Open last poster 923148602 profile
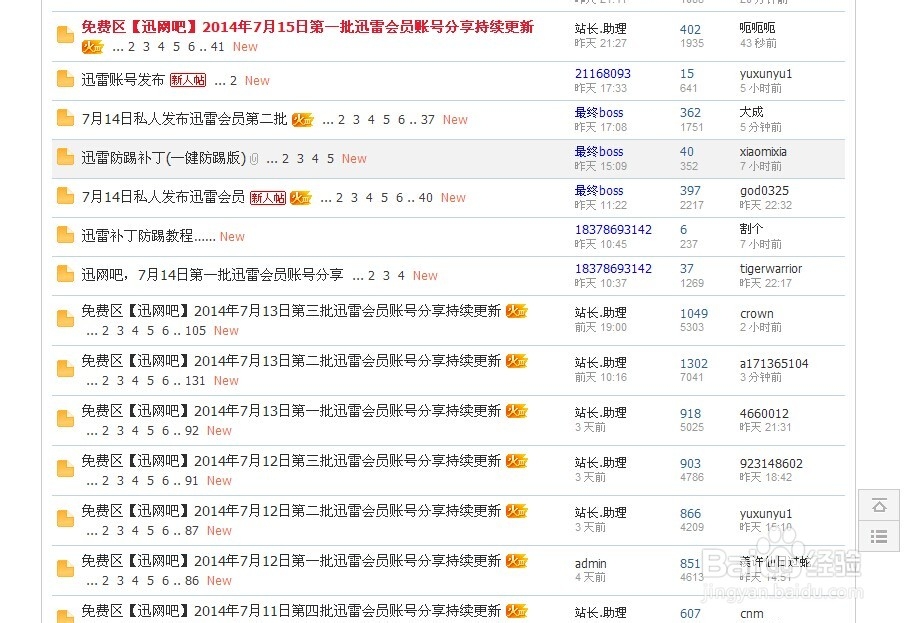This screenshot has height=623, width=914. [x=771, y=464]
